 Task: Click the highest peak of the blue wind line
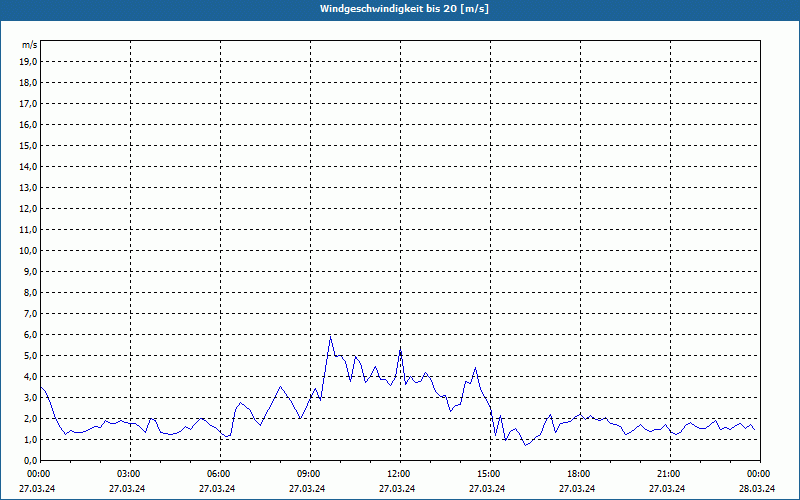pyautogui.click(x=331, y=337)
